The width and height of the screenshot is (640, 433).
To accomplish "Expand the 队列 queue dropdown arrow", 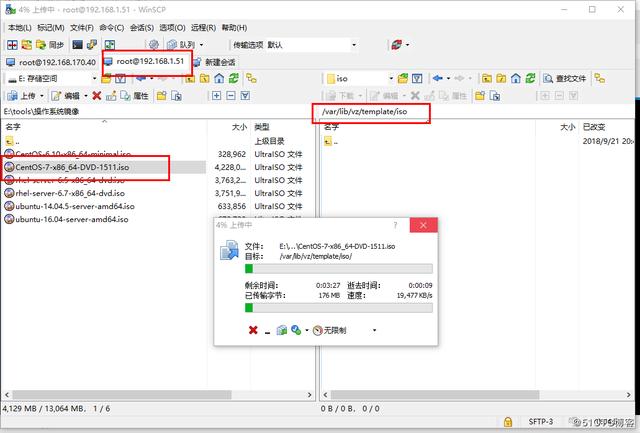I will point(201,45).
